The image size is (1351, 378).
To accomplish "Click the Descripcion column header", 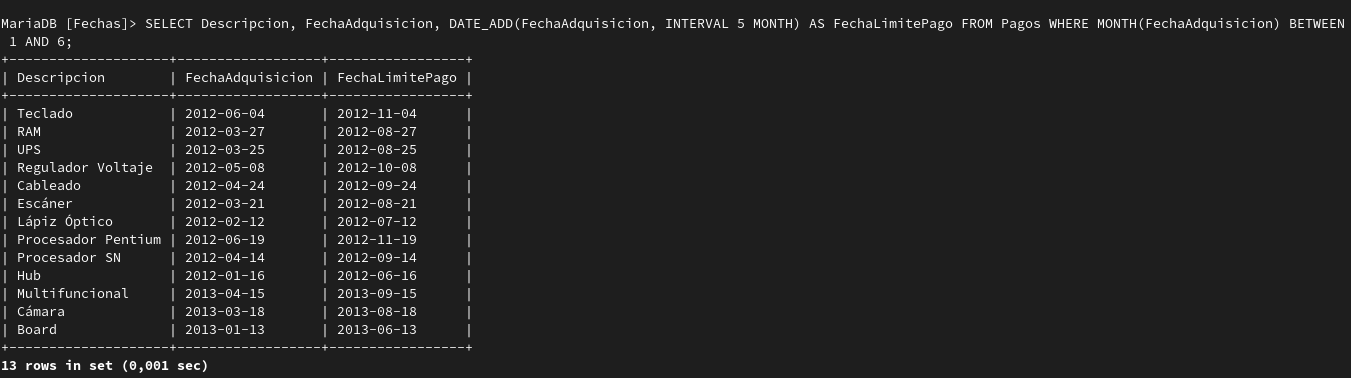I will coord(61,77).
